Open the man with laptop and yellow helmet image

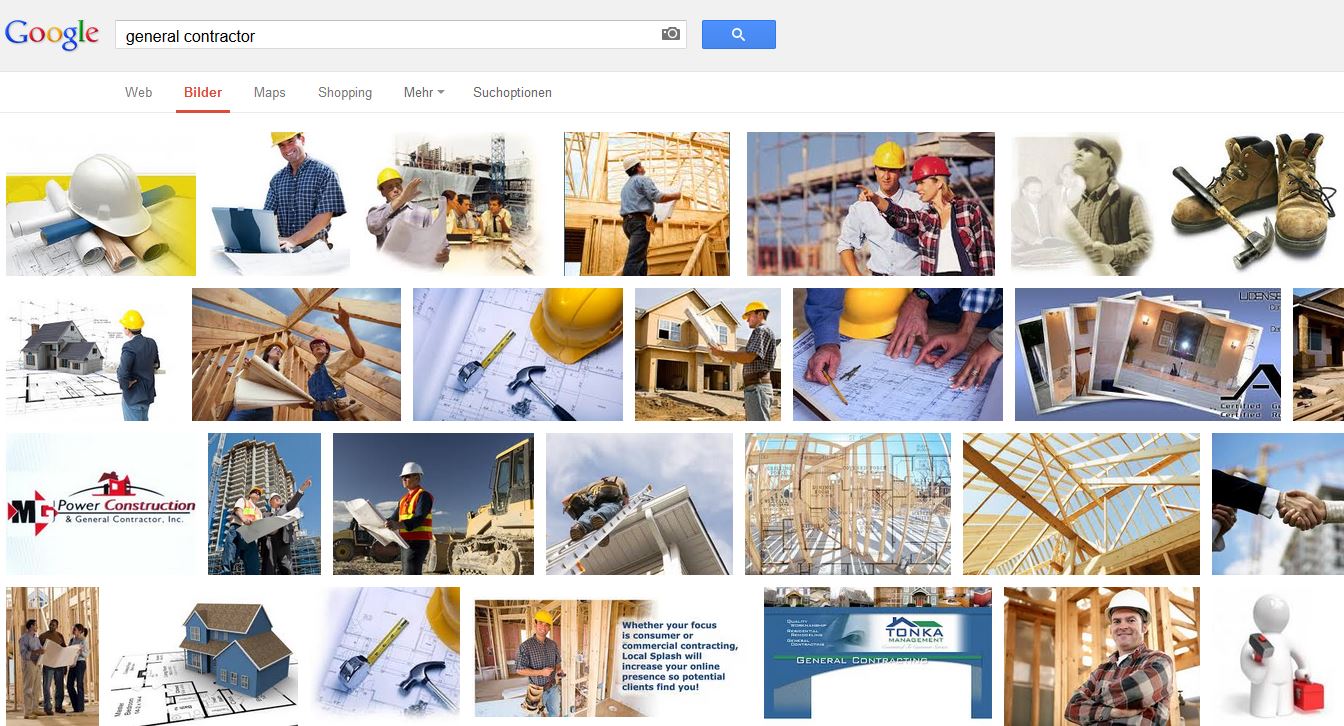coord(281,204)
